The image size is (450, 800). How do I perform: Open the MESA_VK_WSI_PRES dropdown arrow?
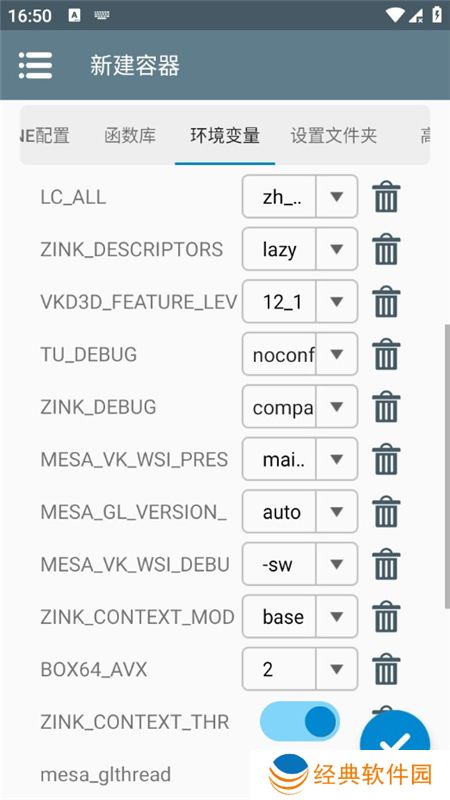336,459
